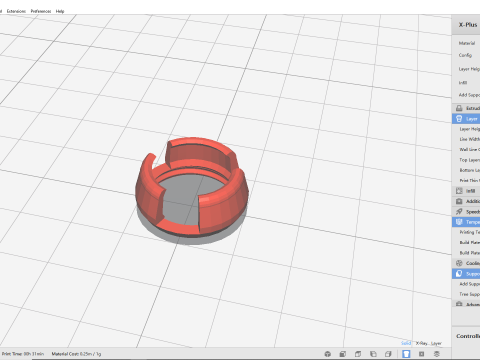Switch to Solid view mode label
The height and width of the screenshot is (360, 480).
(x=406, y=343)
